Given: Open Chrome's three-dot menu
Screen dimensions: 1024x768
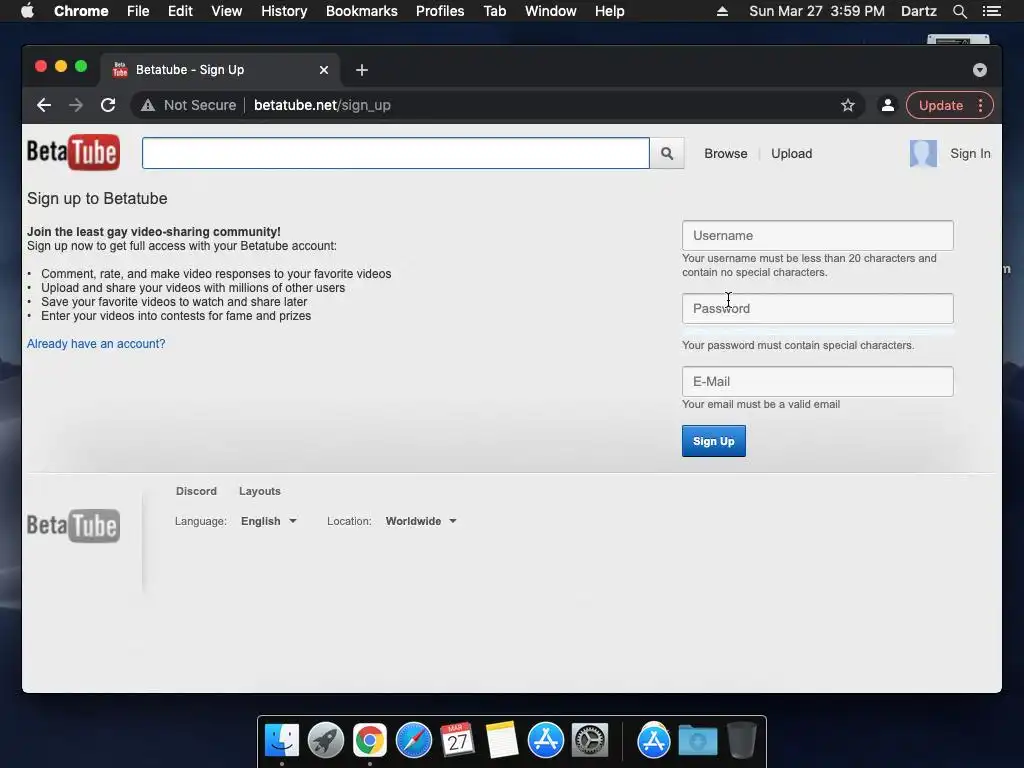Looking at the screenshot, I should [981, 105].
